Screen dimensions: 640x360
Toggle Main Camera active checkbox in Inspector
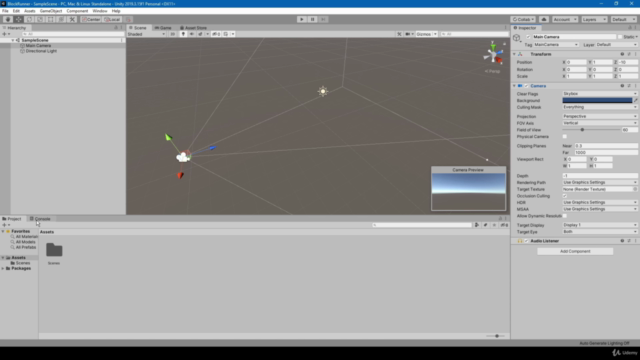(528, 37)
